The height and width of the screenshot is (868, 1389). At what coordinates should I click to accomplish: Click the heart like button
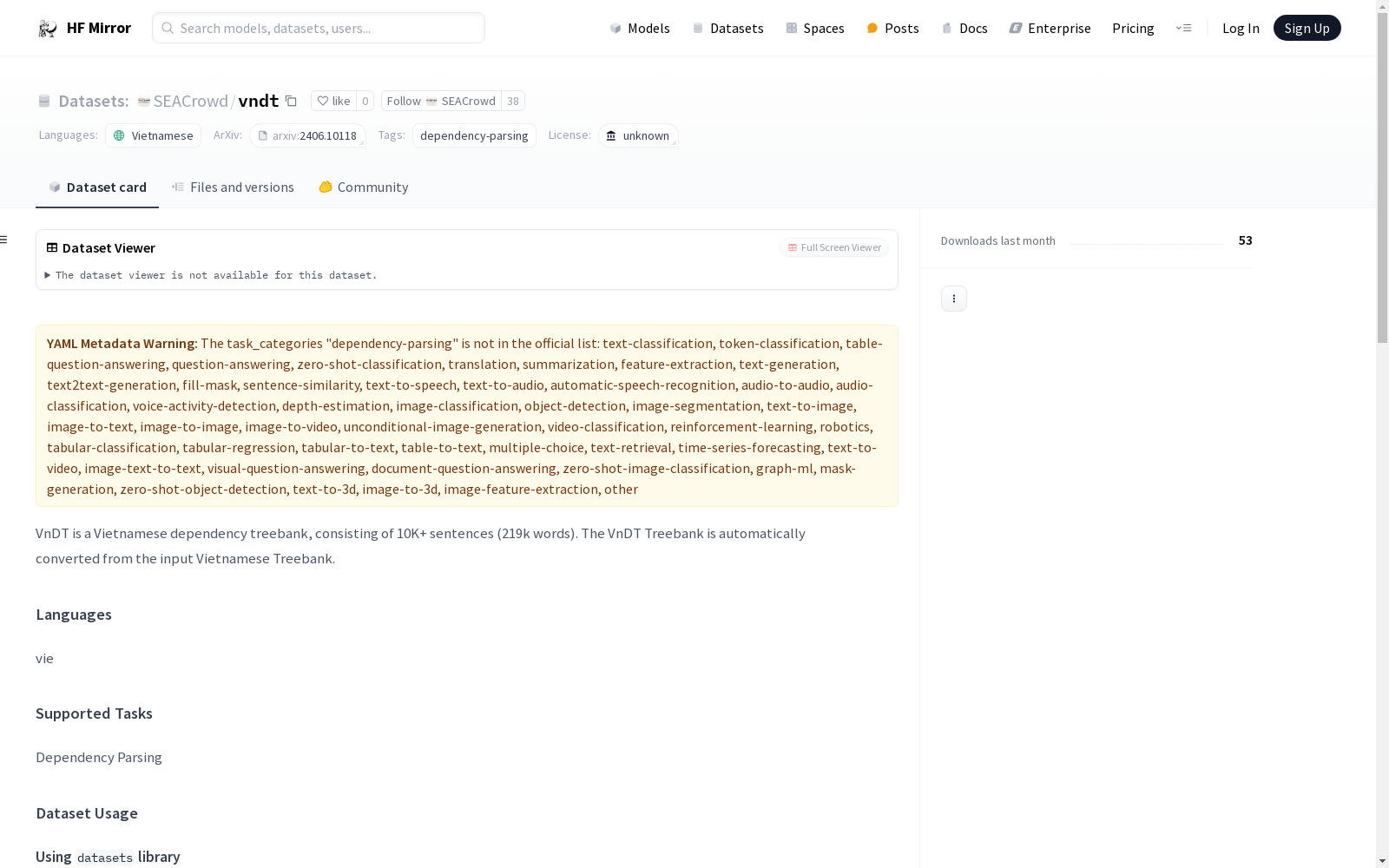click(333, 101)
